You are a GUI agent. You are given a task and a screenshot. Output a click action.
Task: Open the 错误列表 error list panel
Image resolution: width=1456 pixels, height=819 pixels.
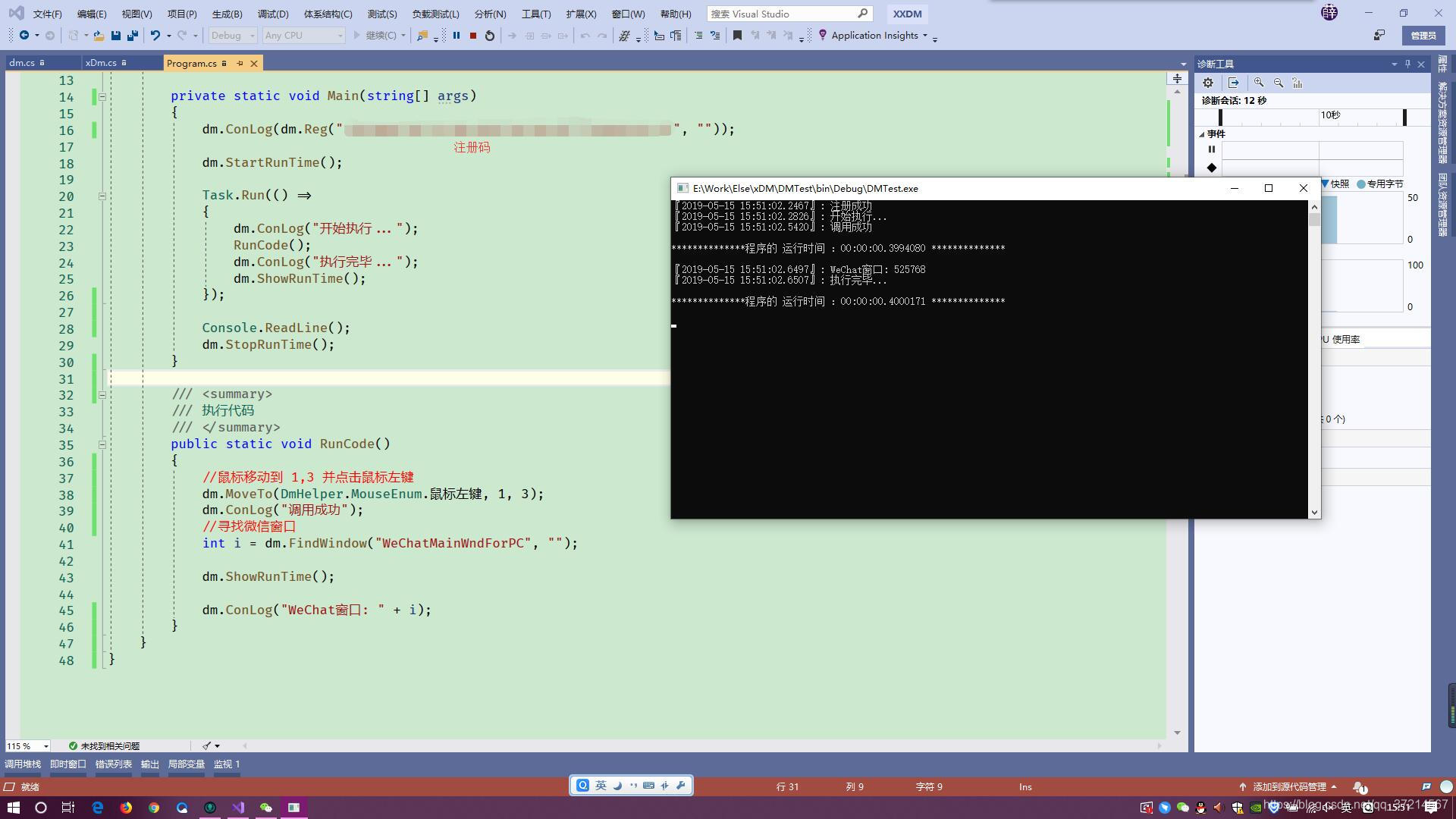(x=113, y=764)
